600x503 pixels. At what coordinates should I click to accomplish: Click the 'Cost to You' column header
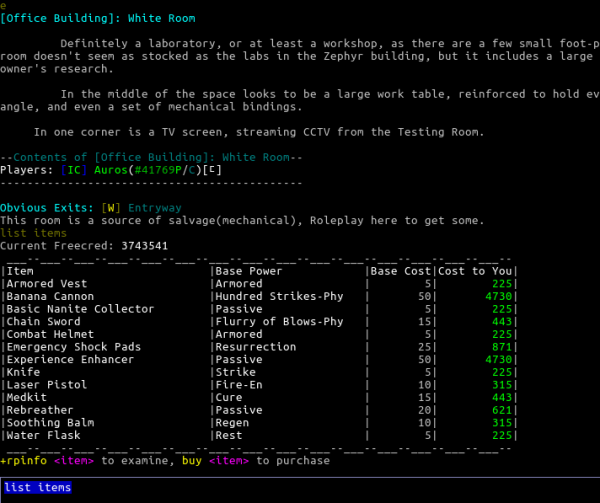(475, 271)
